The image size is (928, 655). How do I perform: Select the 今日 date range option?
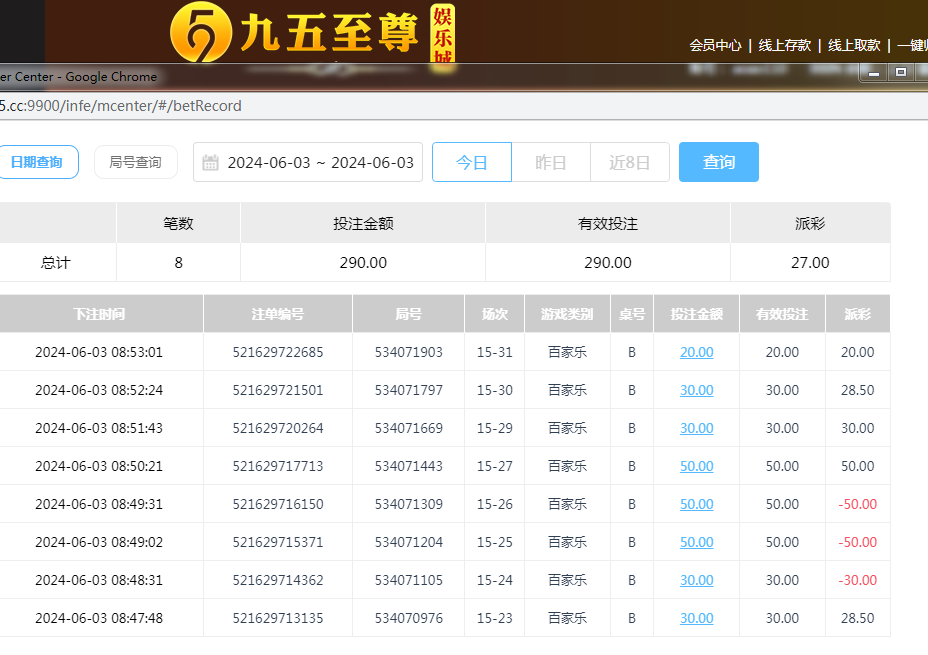pos(471,162)
